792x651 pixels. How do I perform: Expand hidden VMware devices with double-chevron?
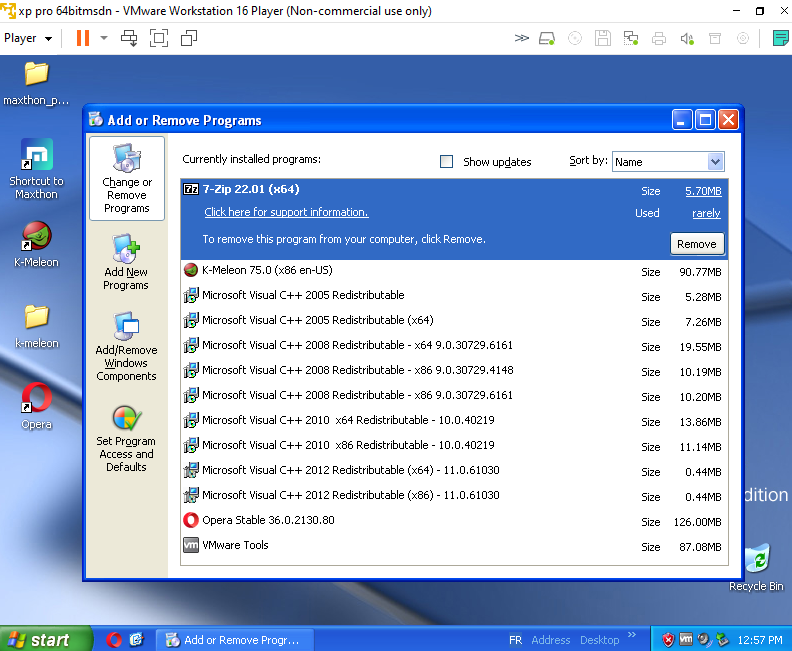(521, 38)
